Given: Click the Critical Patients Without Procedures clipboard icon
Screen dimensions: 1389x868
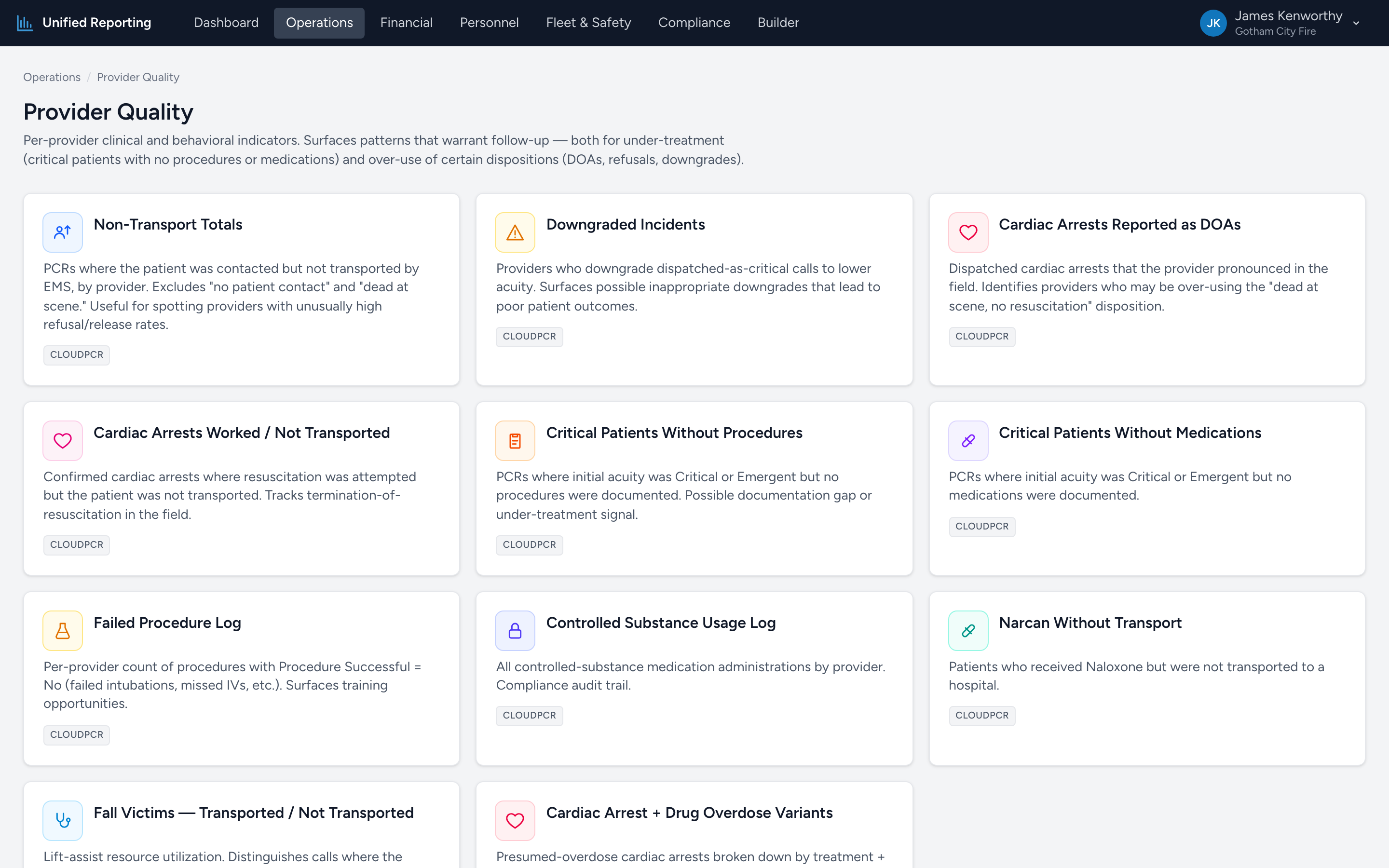Looking at the screenshot, I should click(515, 440).
